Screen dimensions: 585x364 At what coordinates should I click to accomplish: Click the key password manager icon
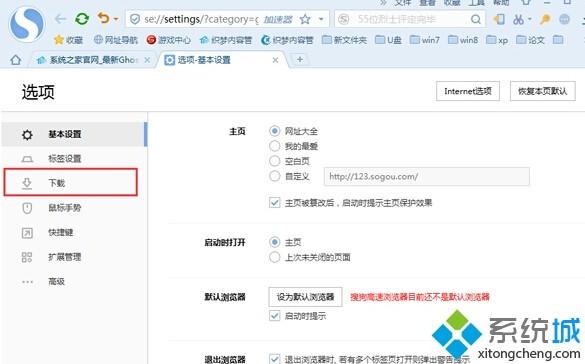(545, 19)
